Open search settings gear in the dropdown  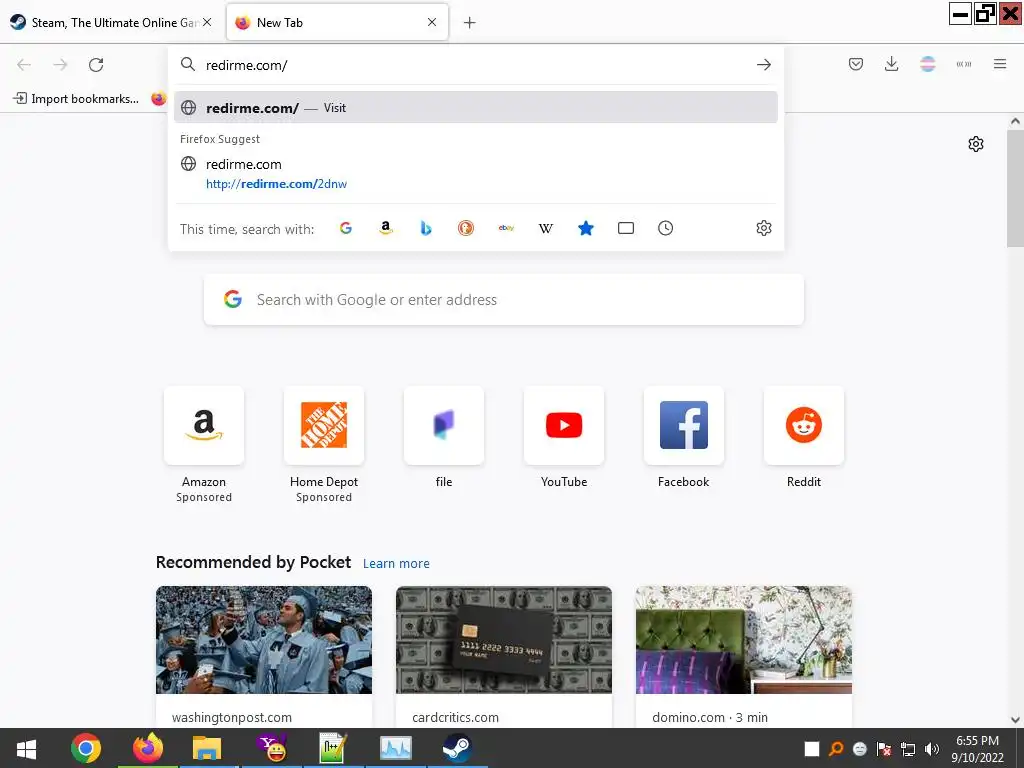(x=763, y=228)
